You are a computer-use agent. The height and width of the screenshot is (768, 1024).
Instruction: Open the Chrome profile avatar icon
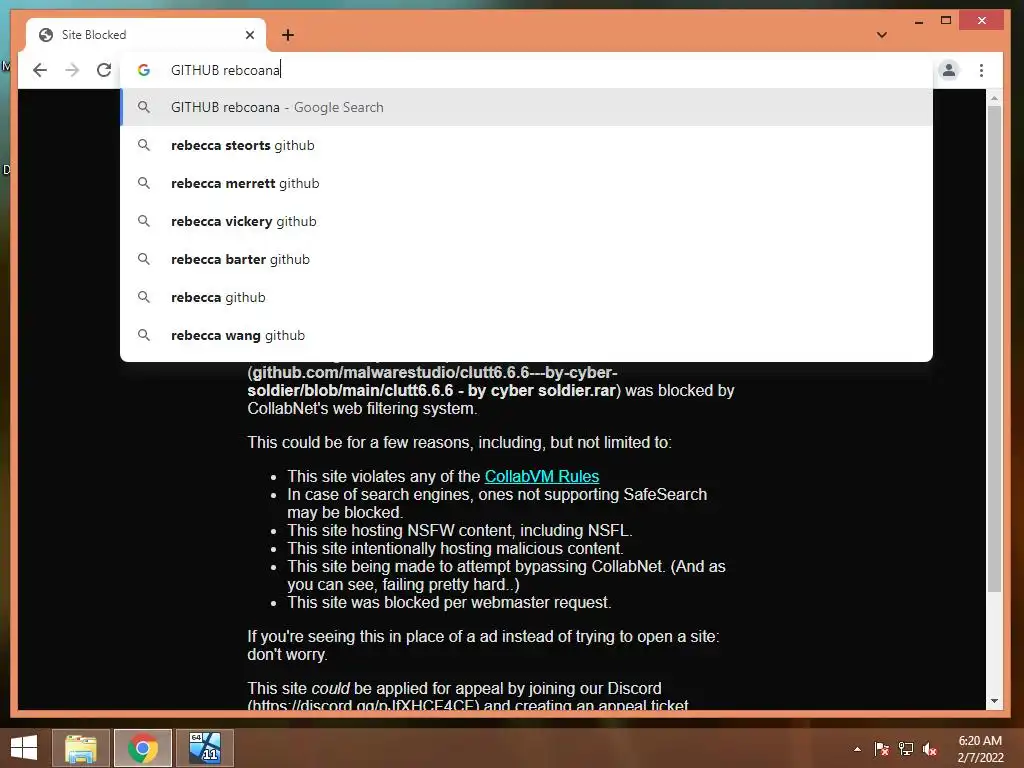click(949, 70)
